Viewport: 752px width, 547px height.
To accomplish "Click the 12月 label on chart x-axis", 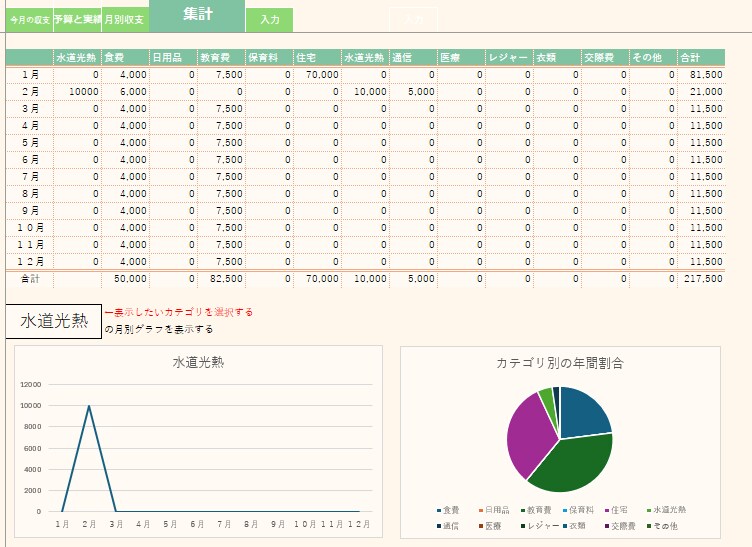I will tap(358, 524).
